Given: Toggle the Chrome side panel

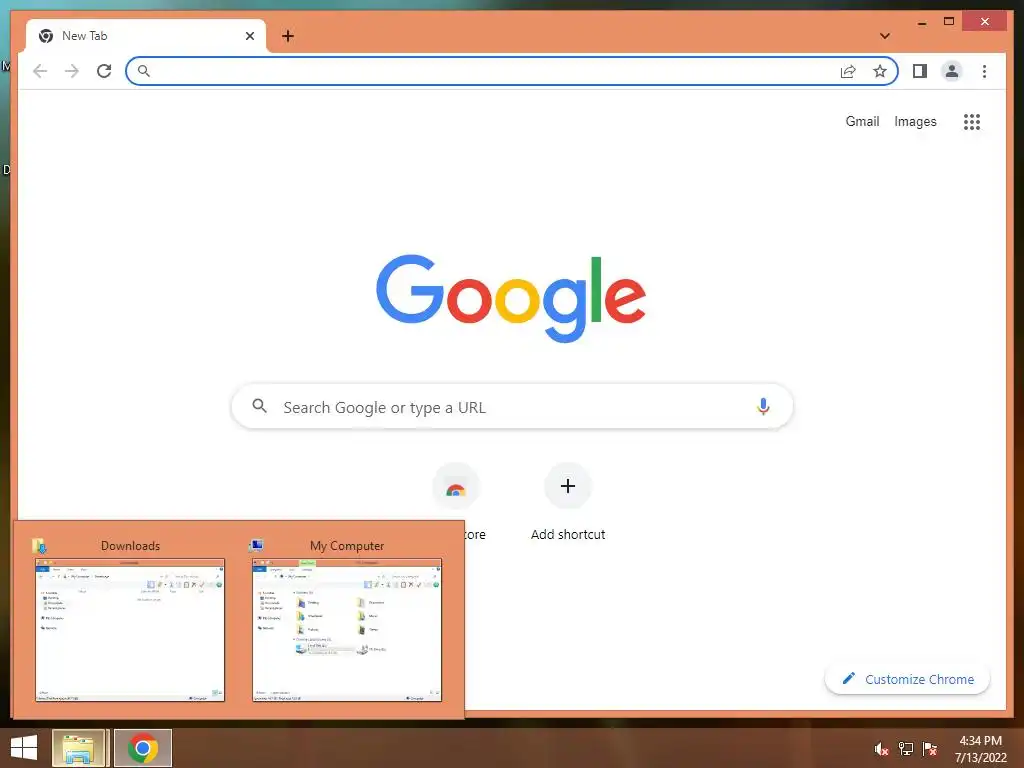Looking at the screenshot, I should click(920, 71).
